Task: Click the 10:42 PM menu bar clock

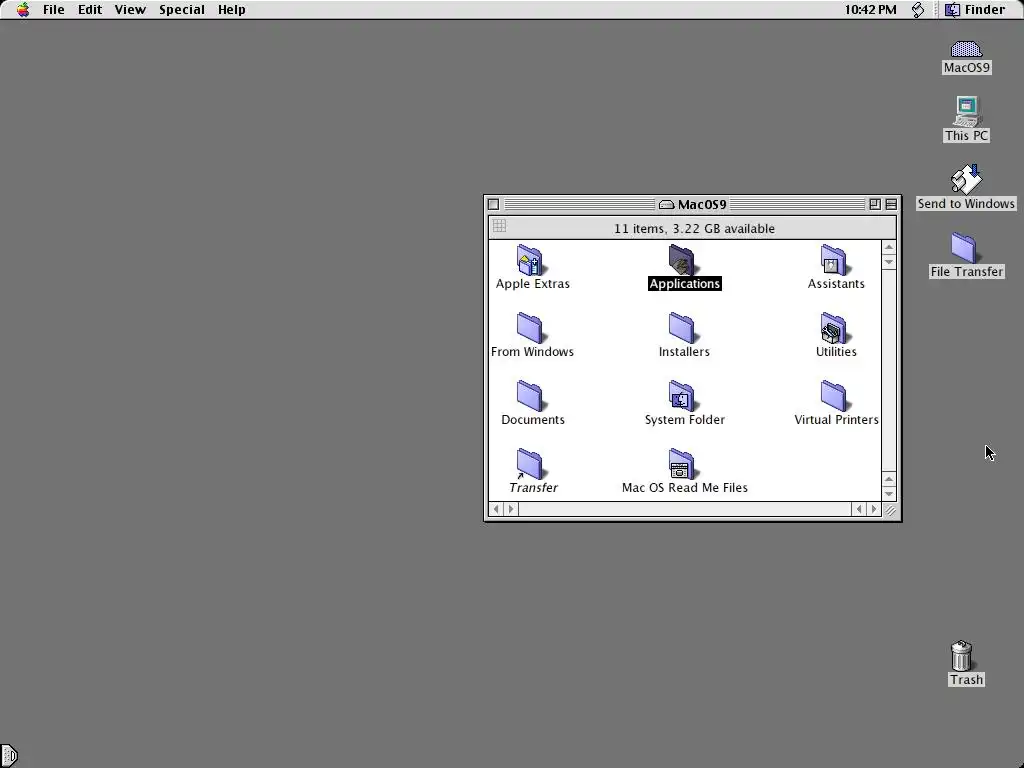Action: pos(870,10)
